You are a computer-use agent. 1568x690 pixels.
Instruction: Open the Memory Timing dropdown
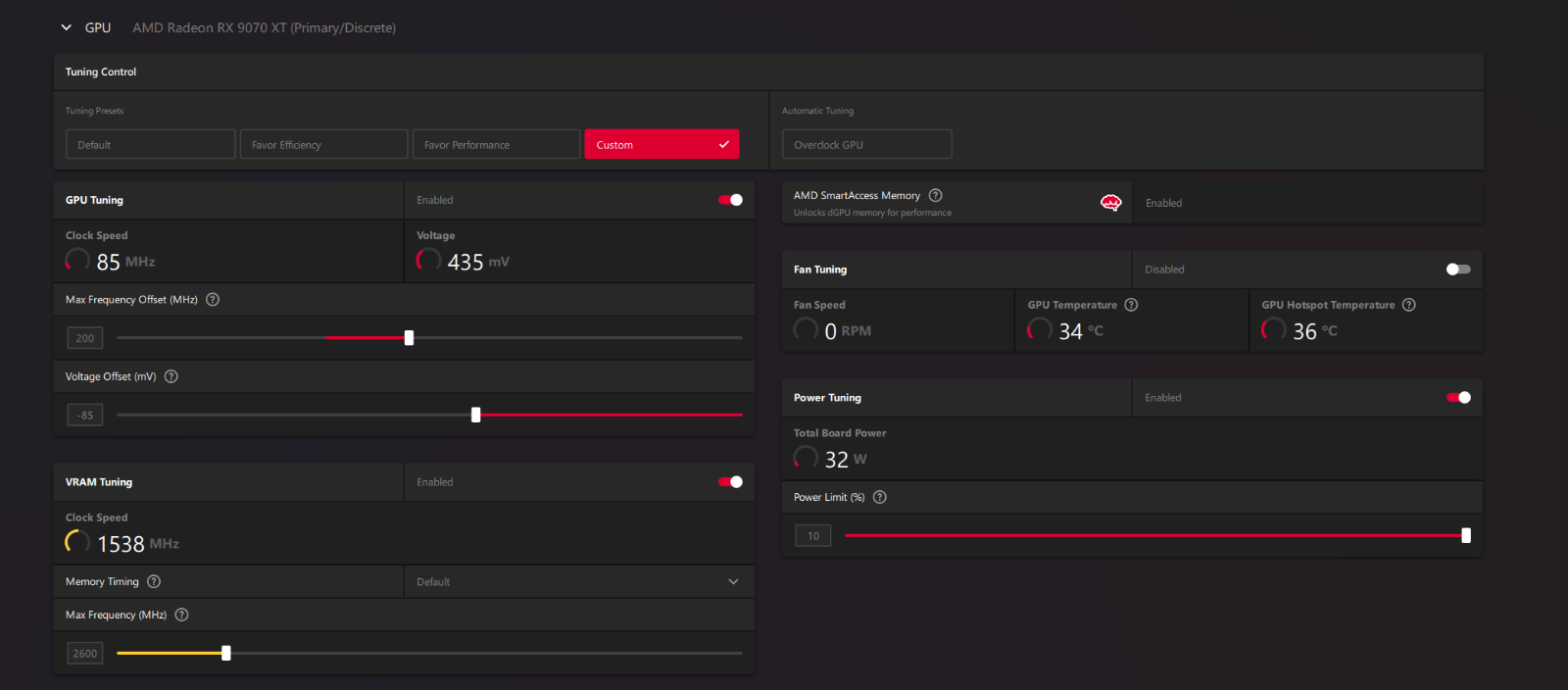[579, 581]
